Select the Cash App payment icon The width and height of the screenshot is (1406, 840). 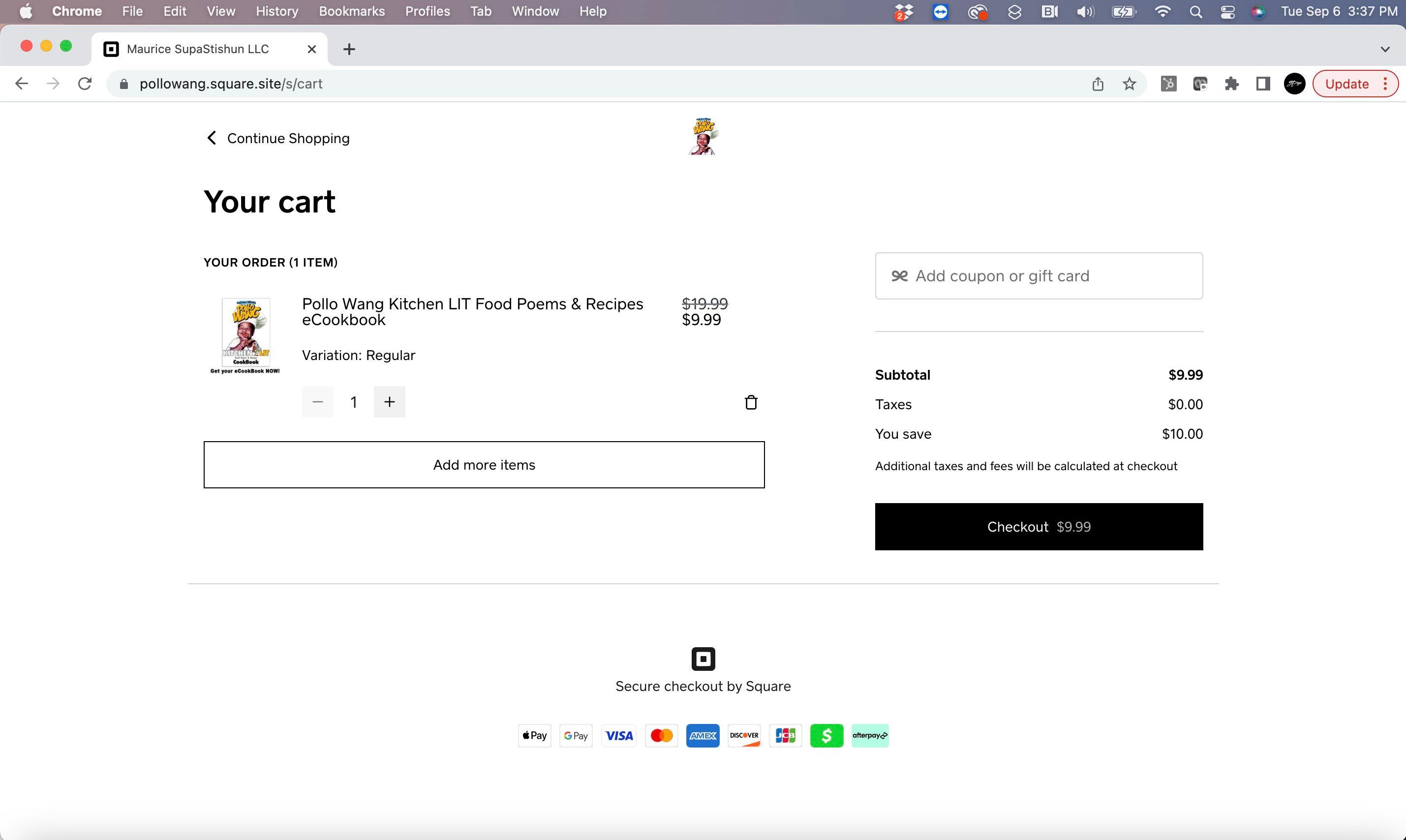[827, 735]
